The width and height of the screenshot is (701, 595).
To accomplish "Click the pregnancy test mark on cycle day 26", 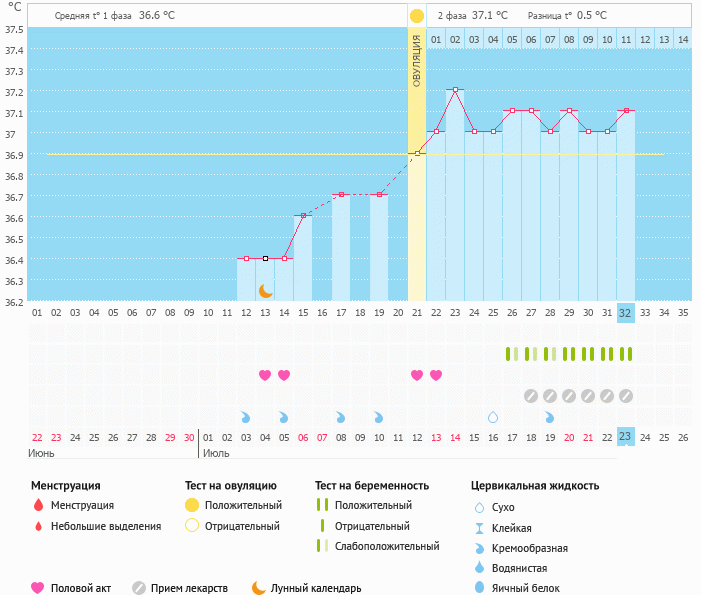I will click(512, 354).
